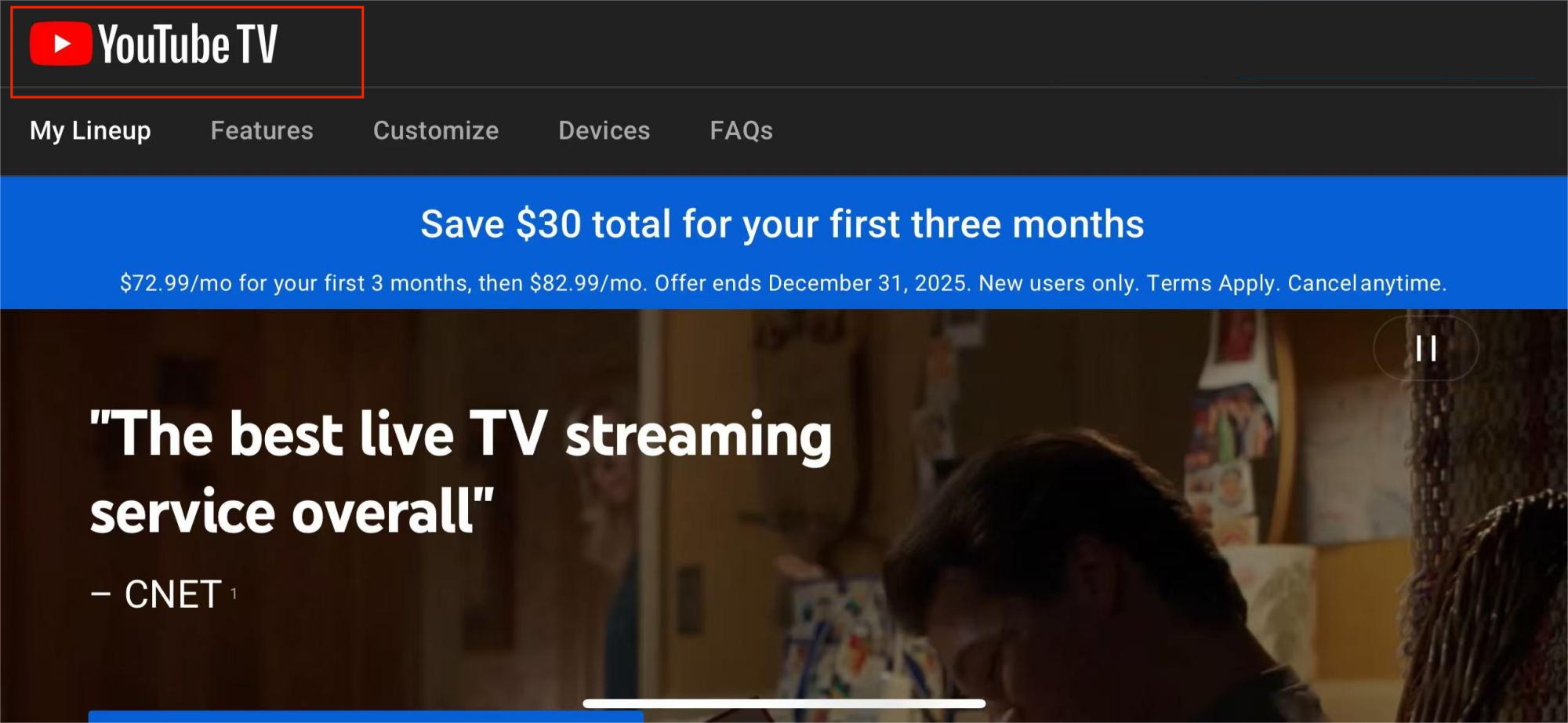Screen dimensions: 1568x723
Task: Open the My Lineup tab
Action: point(90,130)
